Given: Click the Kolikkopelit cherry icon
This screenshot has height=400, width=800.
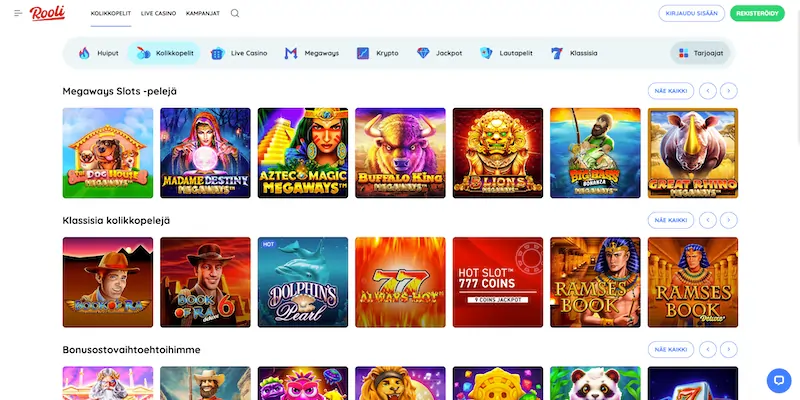Looking at the screenshot, I should click(x=143, y=53).
